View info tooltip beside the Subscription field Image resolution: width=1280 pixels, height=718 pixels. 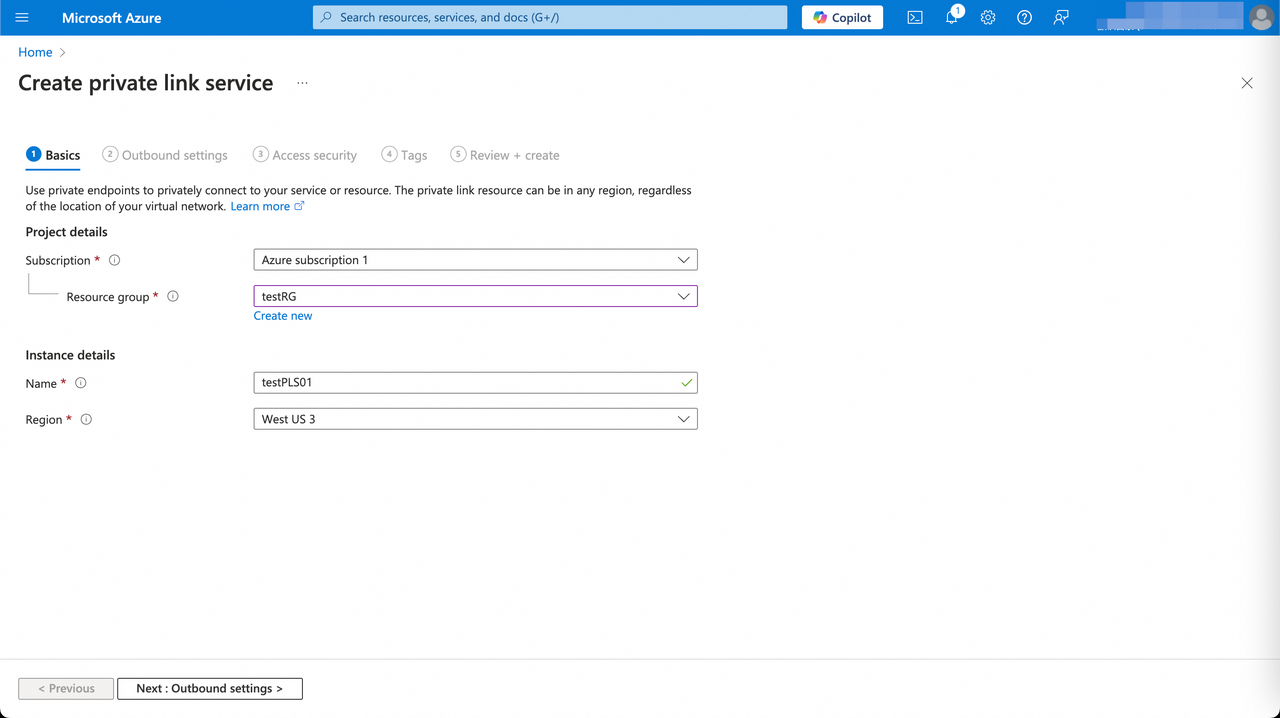114,260
